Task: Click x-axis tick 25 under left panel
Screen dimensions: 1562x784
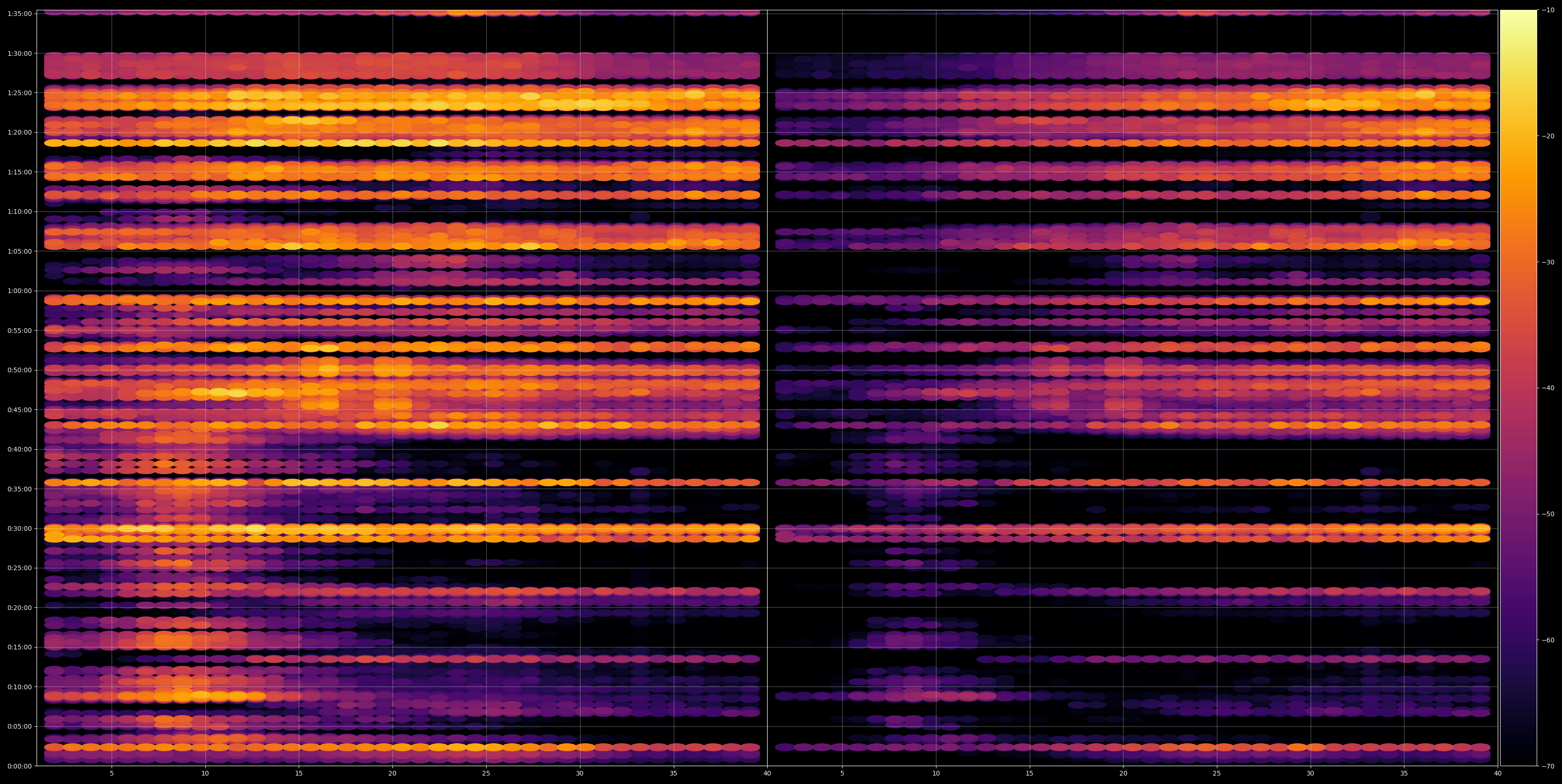Action: click(486, 774)
